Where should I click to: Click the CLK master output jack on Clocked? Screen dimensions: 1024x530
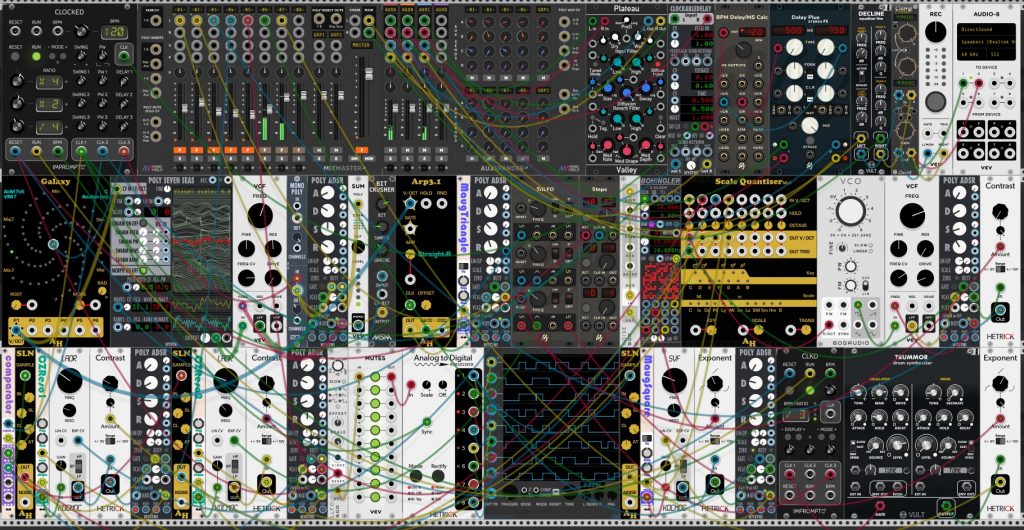click(x=123, y=56)
